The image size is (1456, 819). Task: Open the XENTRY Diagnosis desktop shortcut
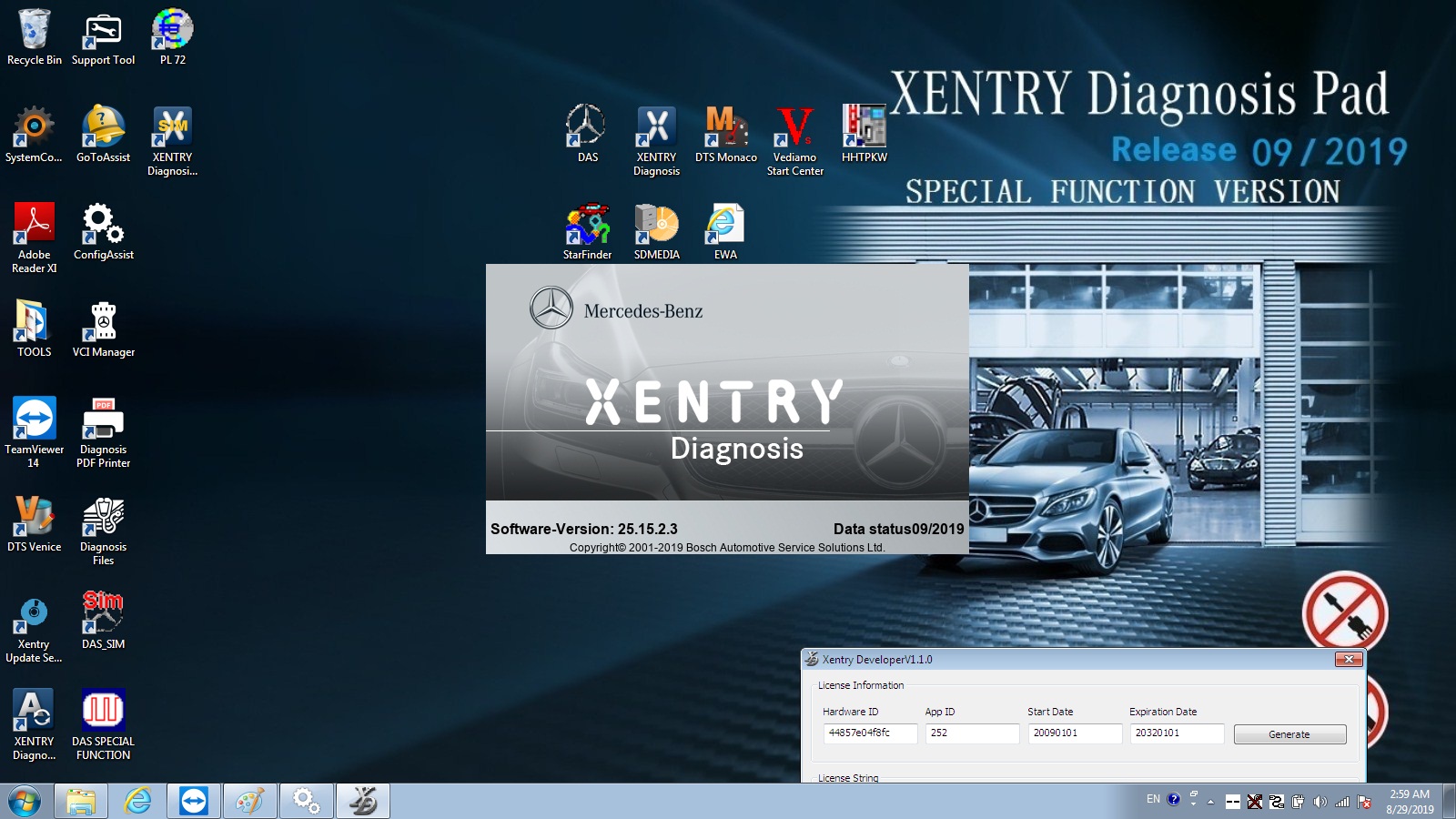click(656, 141)
